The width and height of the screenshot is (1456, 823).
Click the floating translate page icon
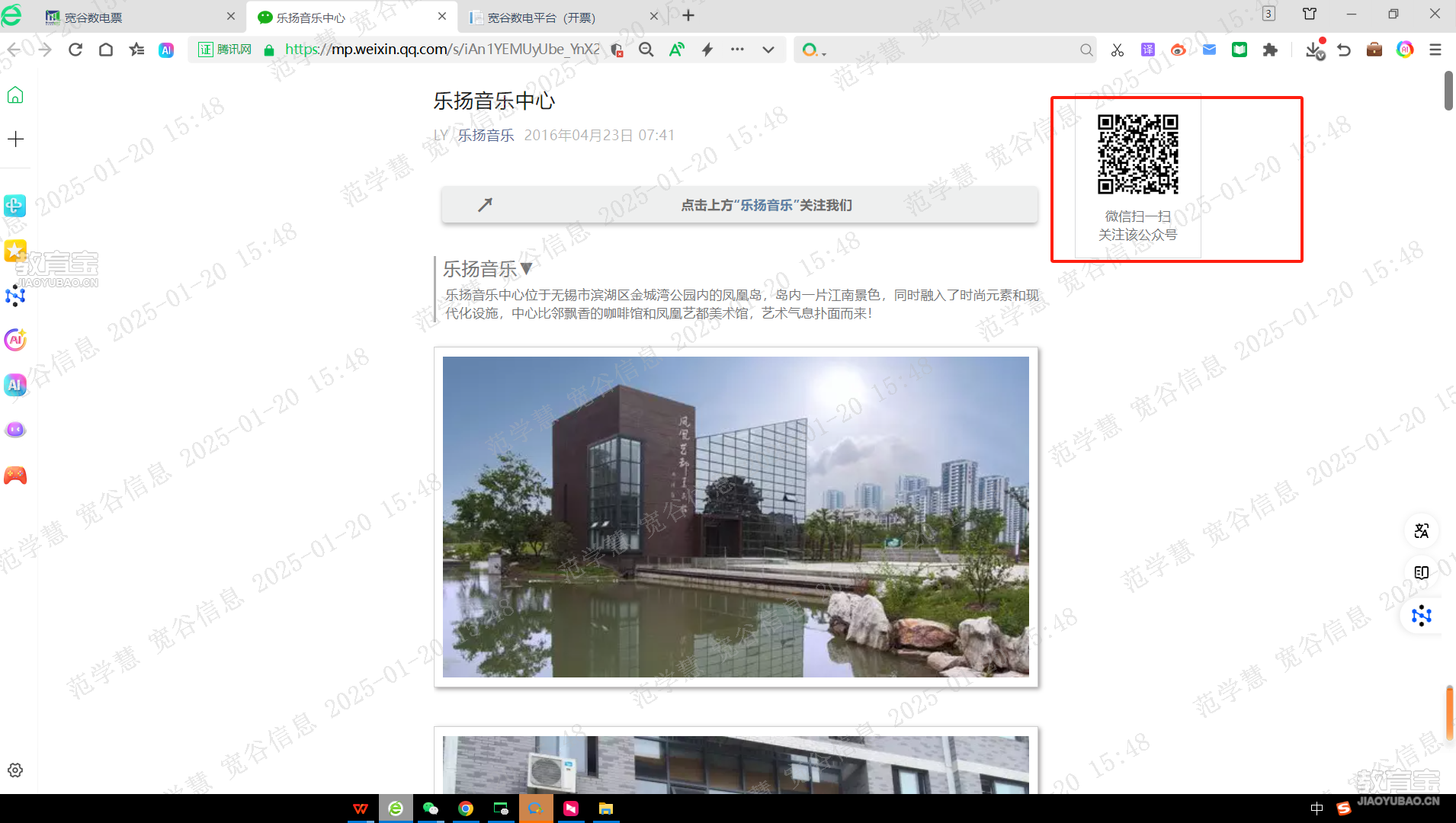pyautogui.click(x=1422, y=531)
